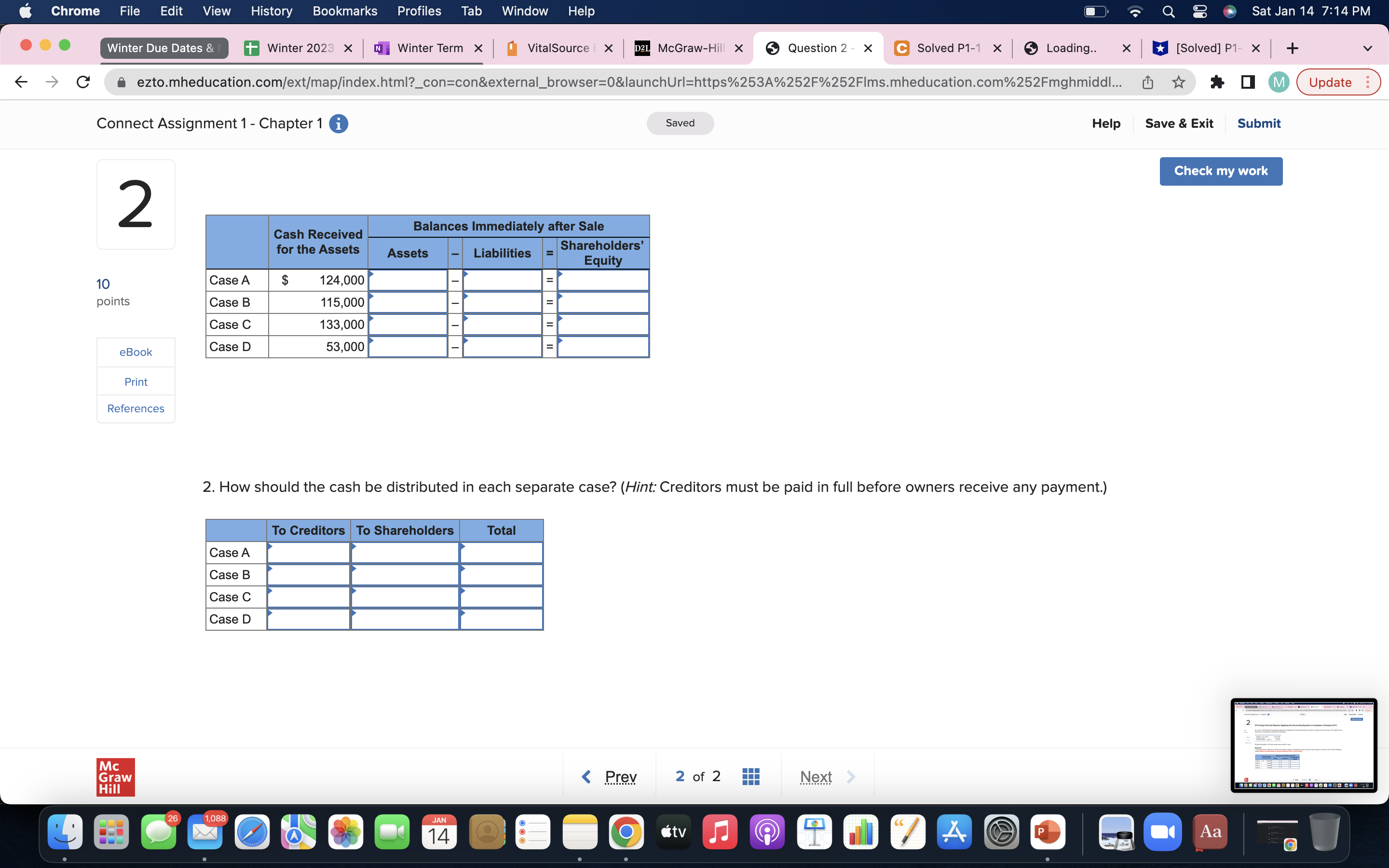Toggle the bookmark star in the address bar

click(1178, 82)
